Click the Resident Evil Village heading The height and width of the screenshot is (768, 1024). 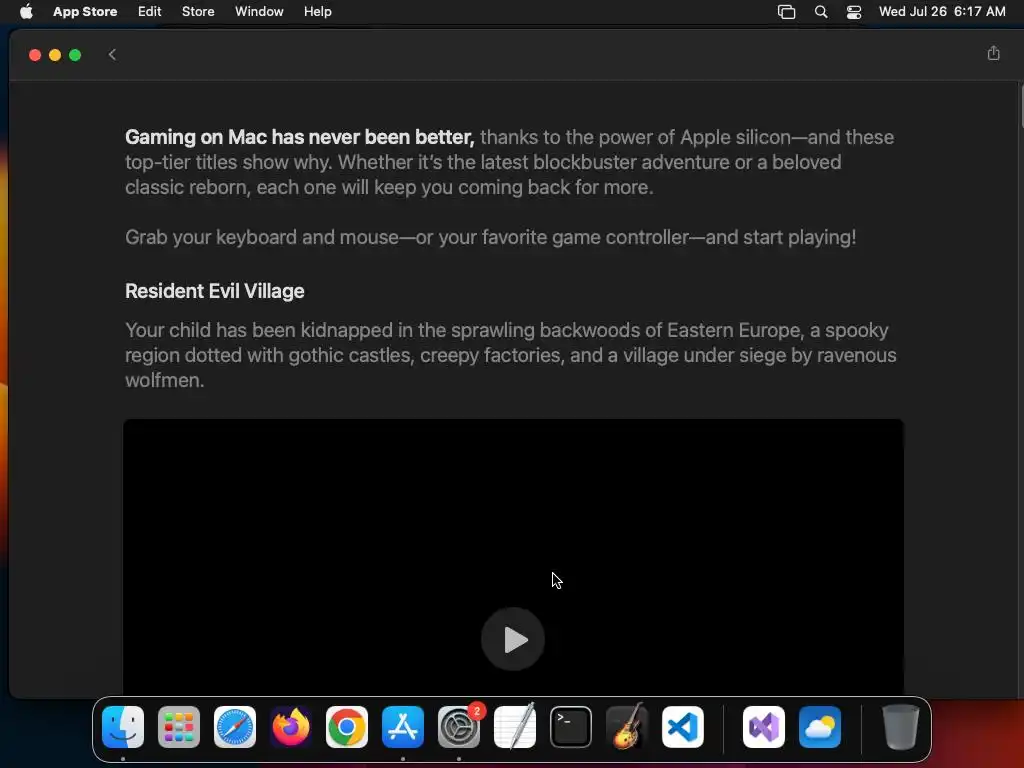pyautogui.click(x=215, y=291)
